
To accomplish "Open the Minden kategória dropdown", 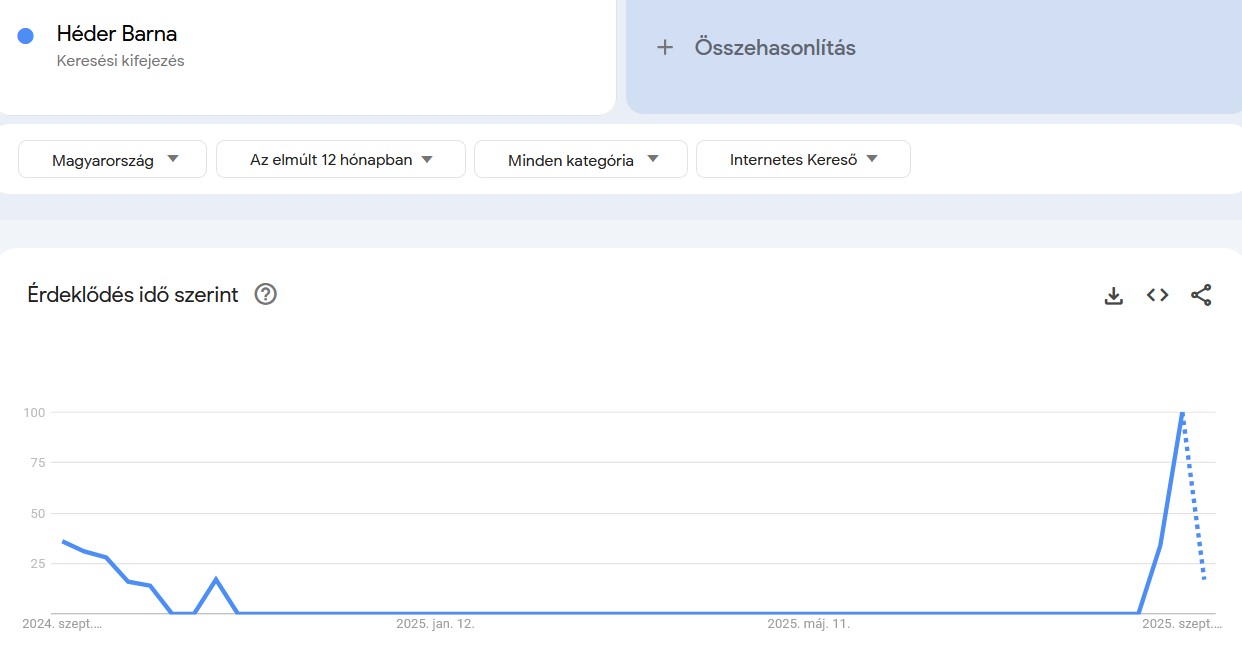I will [580, 158].
